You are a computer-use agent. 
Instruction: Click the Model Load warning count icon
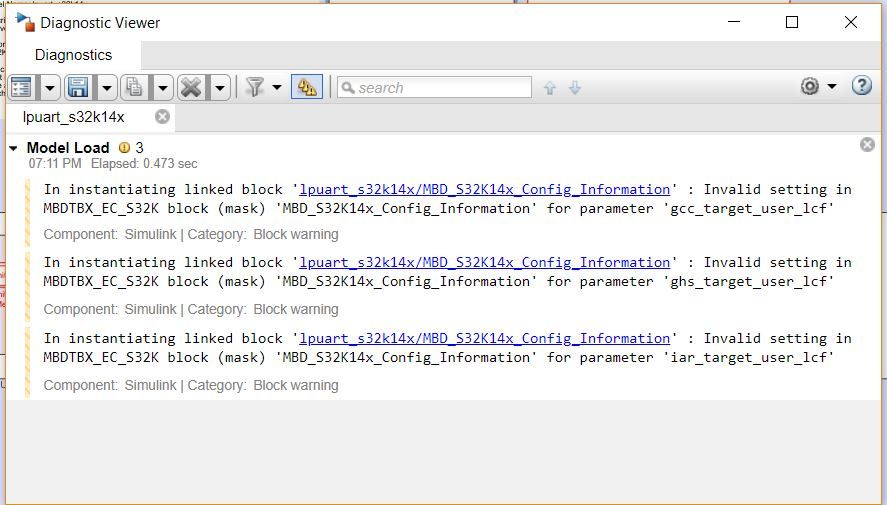tap(124, 148)
